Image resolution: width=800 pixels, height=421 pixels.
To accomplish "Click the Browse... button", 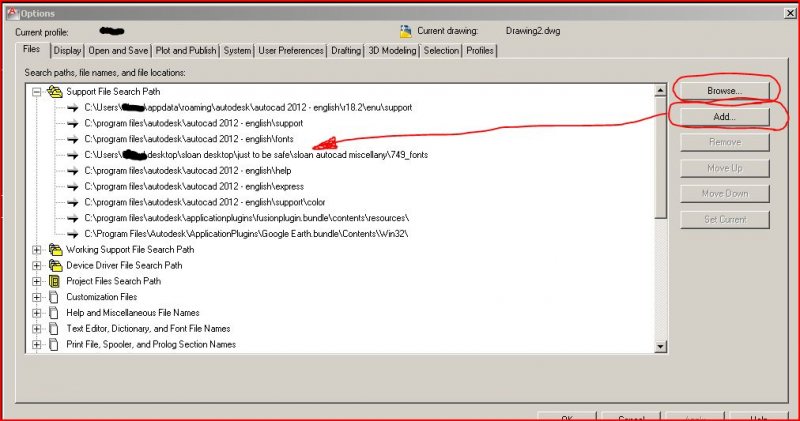I will (x=724, y=91).
